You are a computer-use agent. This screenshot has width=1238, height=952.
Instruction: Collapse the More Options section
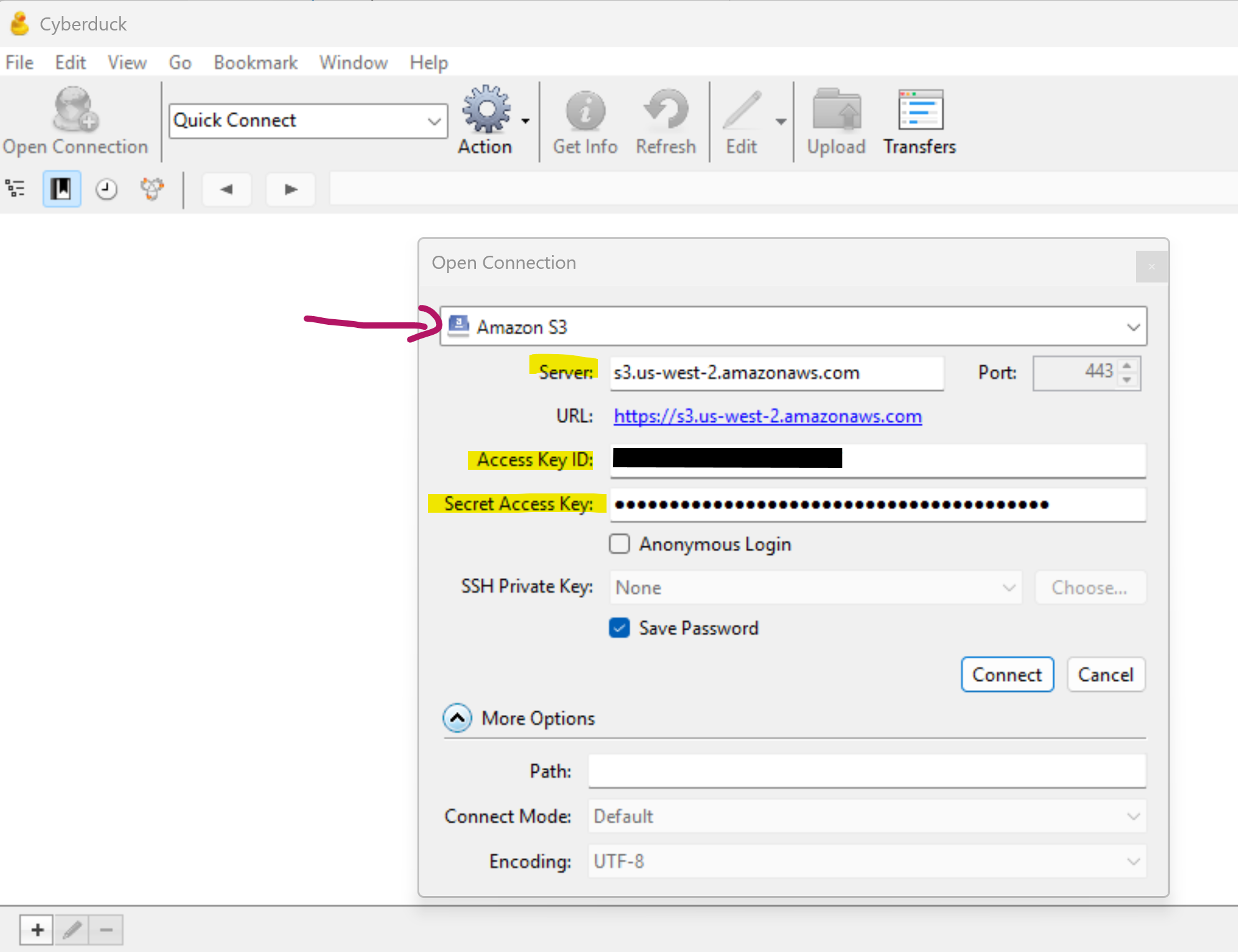[x=457, y=718]
